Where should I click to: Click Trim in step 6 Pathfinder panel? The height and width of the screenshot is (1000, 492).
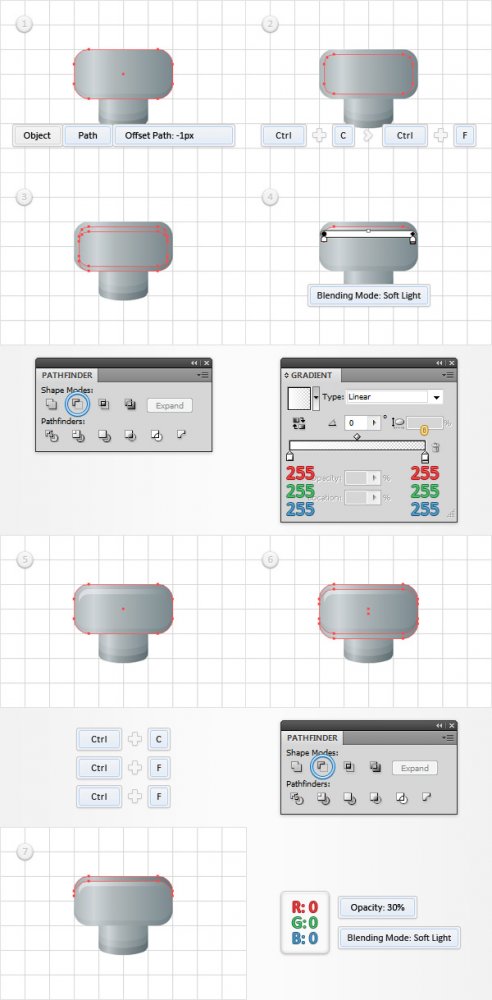click(x=324, y=797)
